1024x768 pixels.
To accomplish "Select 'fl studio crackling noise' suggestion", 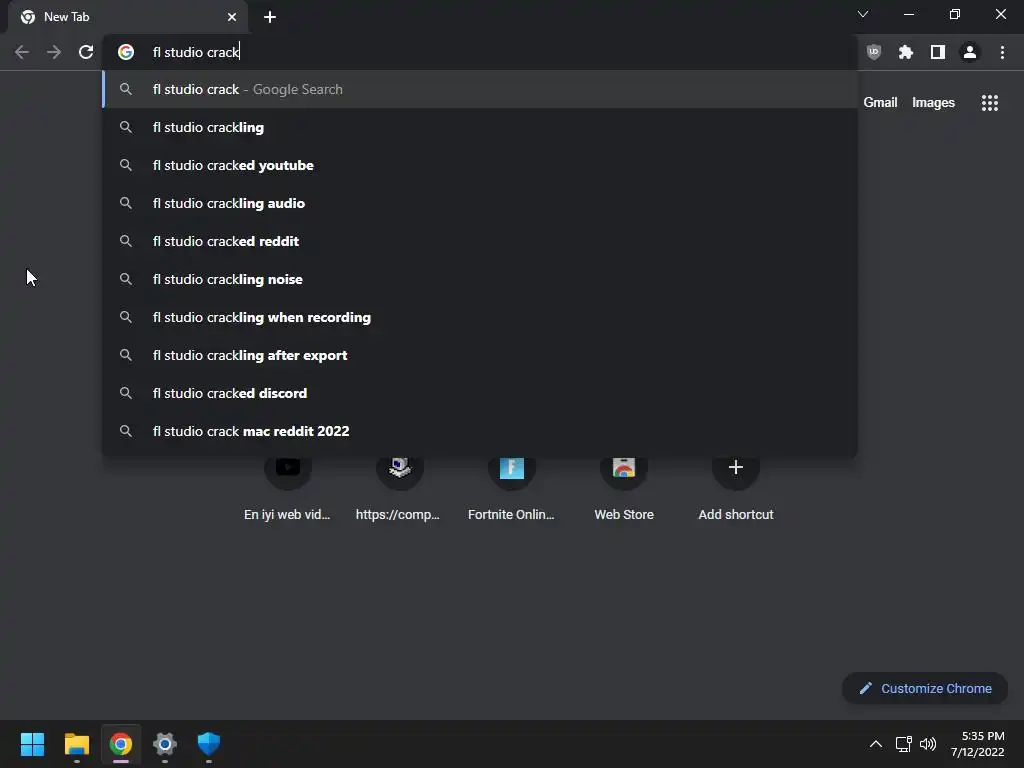I will [480, 279].
